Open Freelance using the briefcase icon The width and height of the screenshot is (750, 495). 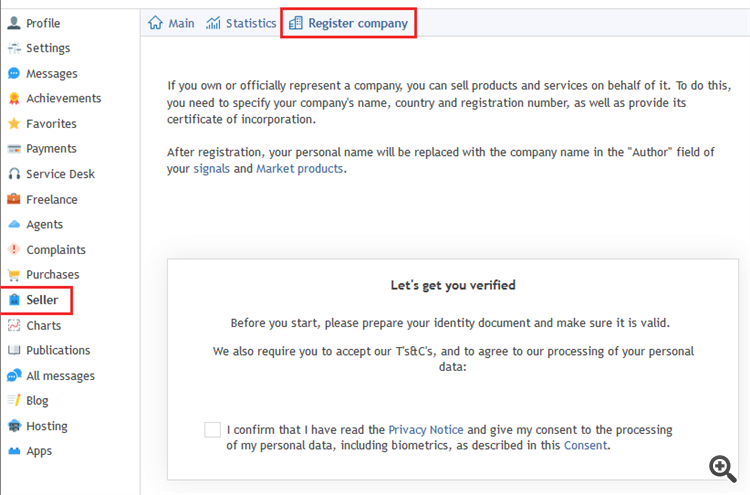point(14,198)
